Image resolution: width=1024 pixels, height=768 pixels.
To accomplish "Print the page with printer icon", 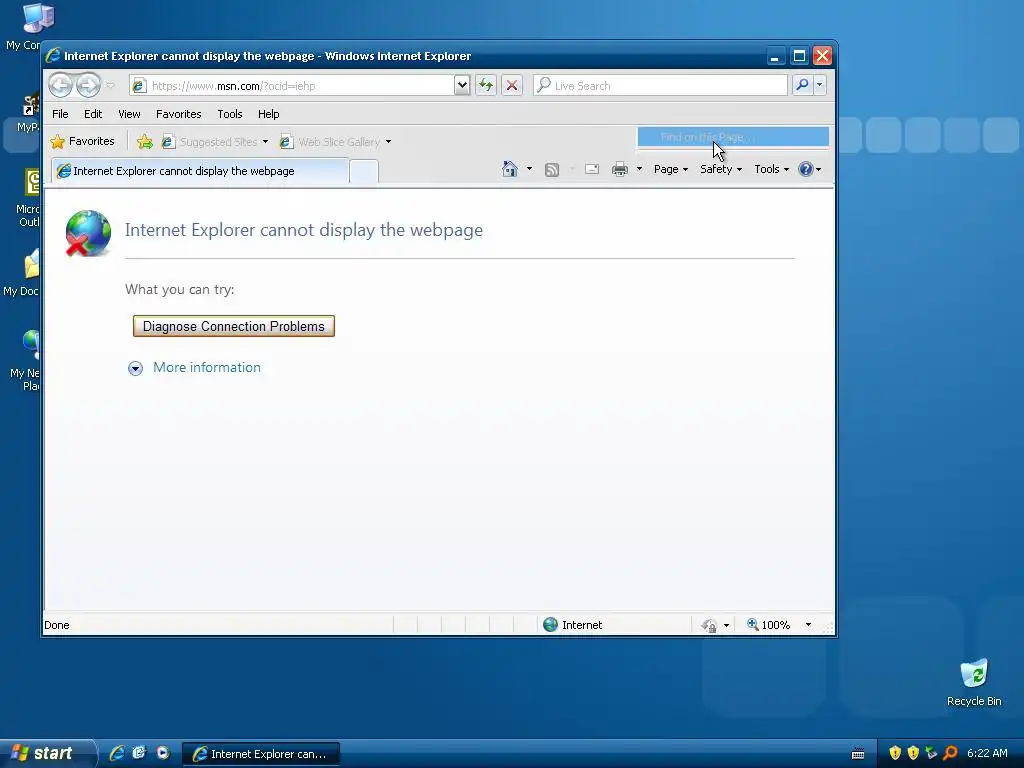I will (x=620, y=169).
